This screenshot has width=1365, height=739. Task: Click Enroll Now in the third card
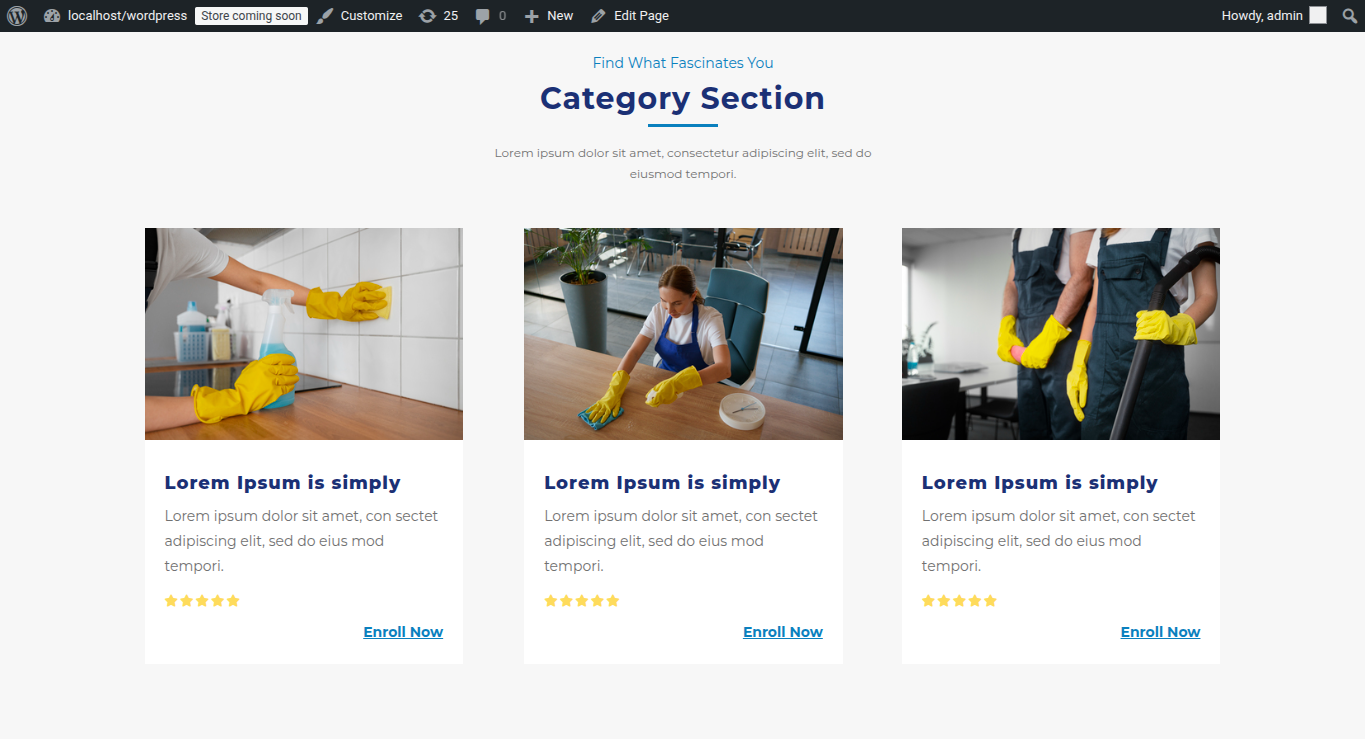[x=1160, y=632]
